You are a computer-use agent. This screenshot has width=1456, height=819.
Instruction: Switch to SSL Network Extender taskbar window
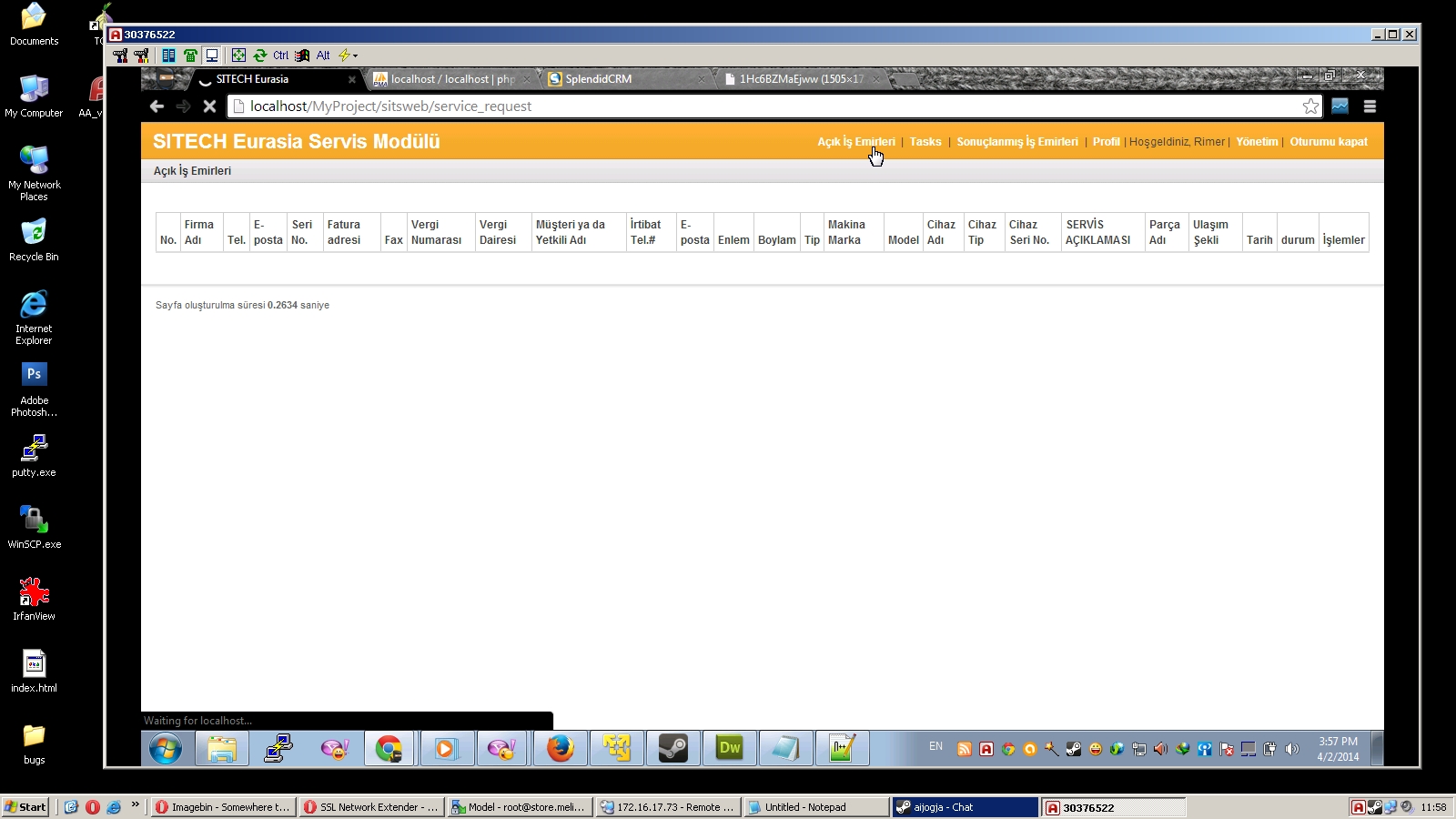point(371,807)
